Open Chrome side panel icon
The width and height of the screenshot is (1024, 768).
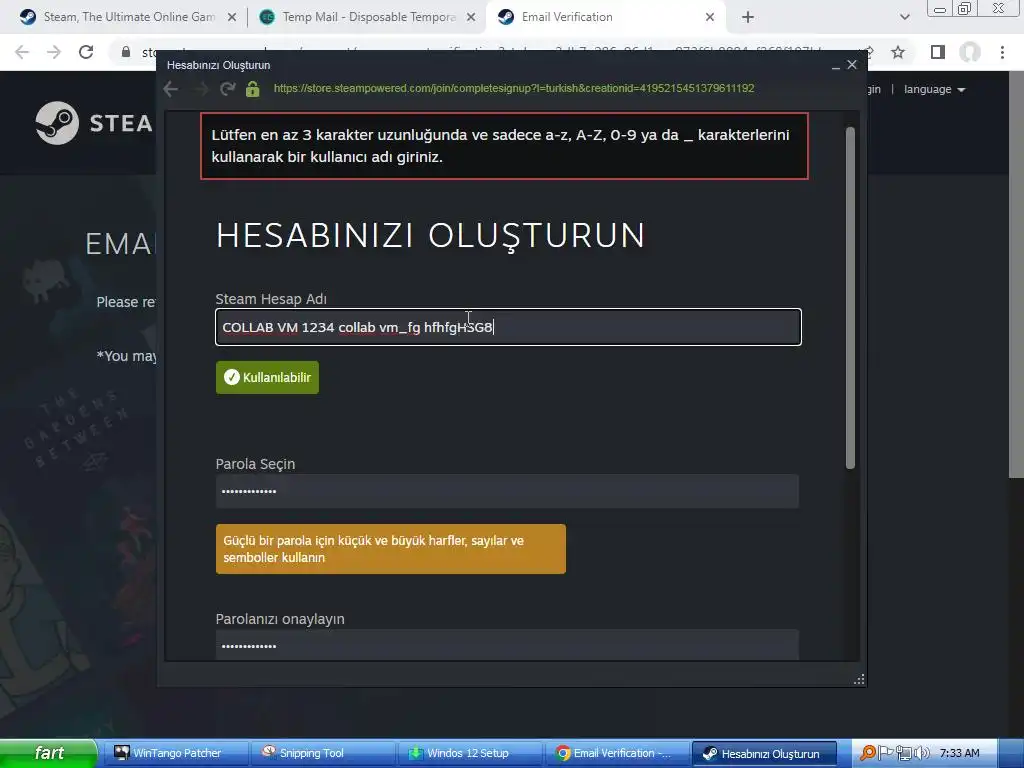coord(938,52)
